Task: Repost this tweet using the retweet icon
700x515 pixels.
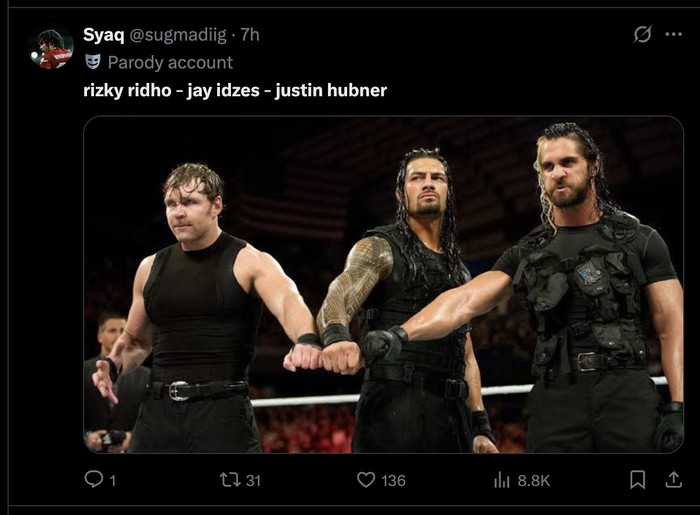Action: [x=228, y=480]
